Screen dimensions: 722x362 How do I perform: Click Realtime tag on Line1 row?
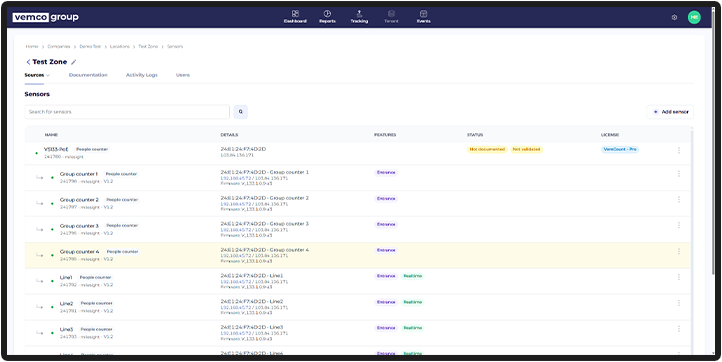tap(413, 276)
